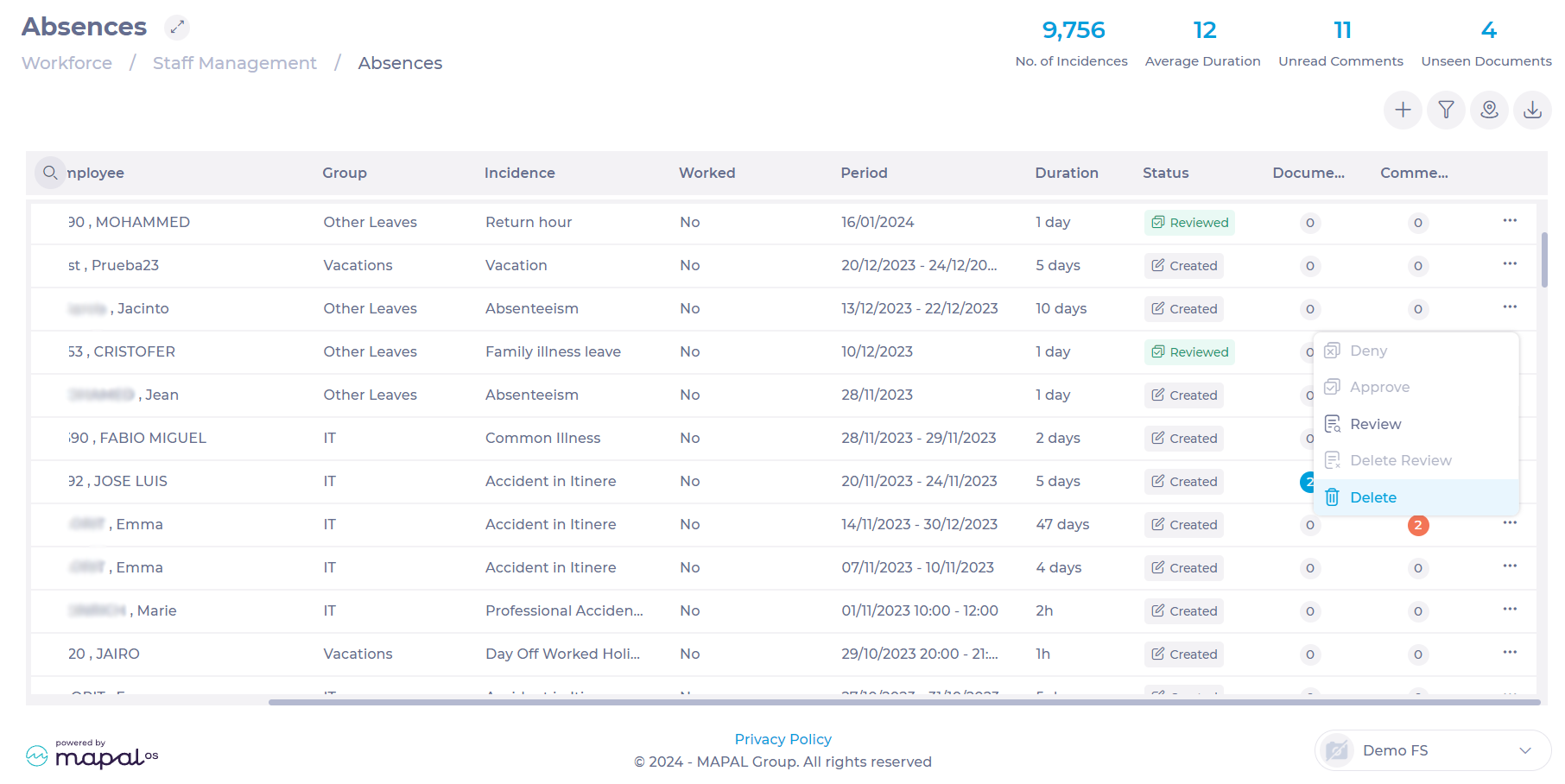
Task: Add a new absence with plus icon
Action: coord(1403,110)
